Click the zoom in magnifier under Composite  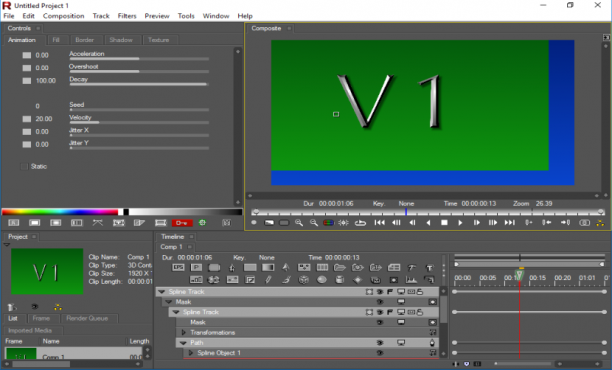[x=299, y=222]
